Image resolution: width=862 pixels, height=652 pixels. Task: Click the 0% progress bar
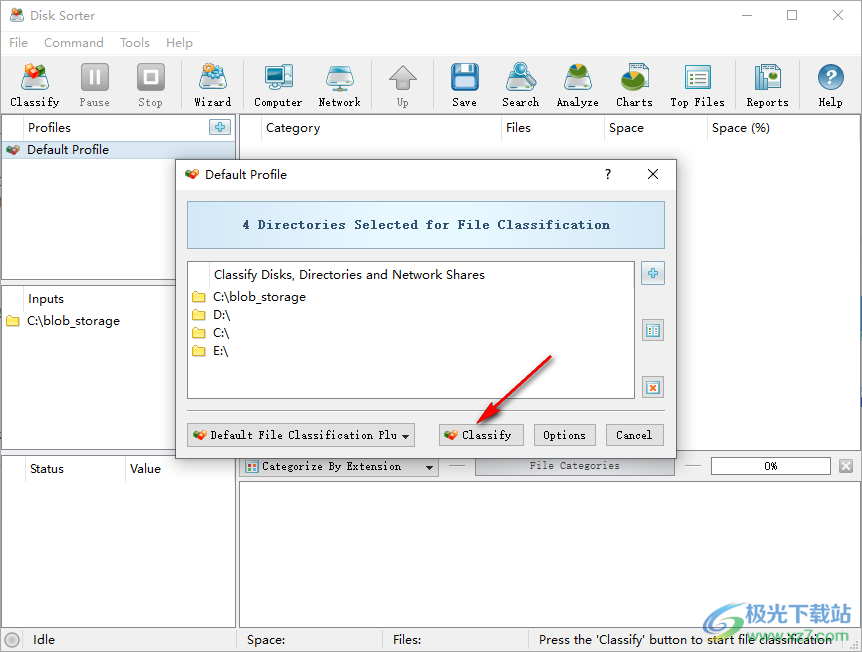(x=770, y=466)
